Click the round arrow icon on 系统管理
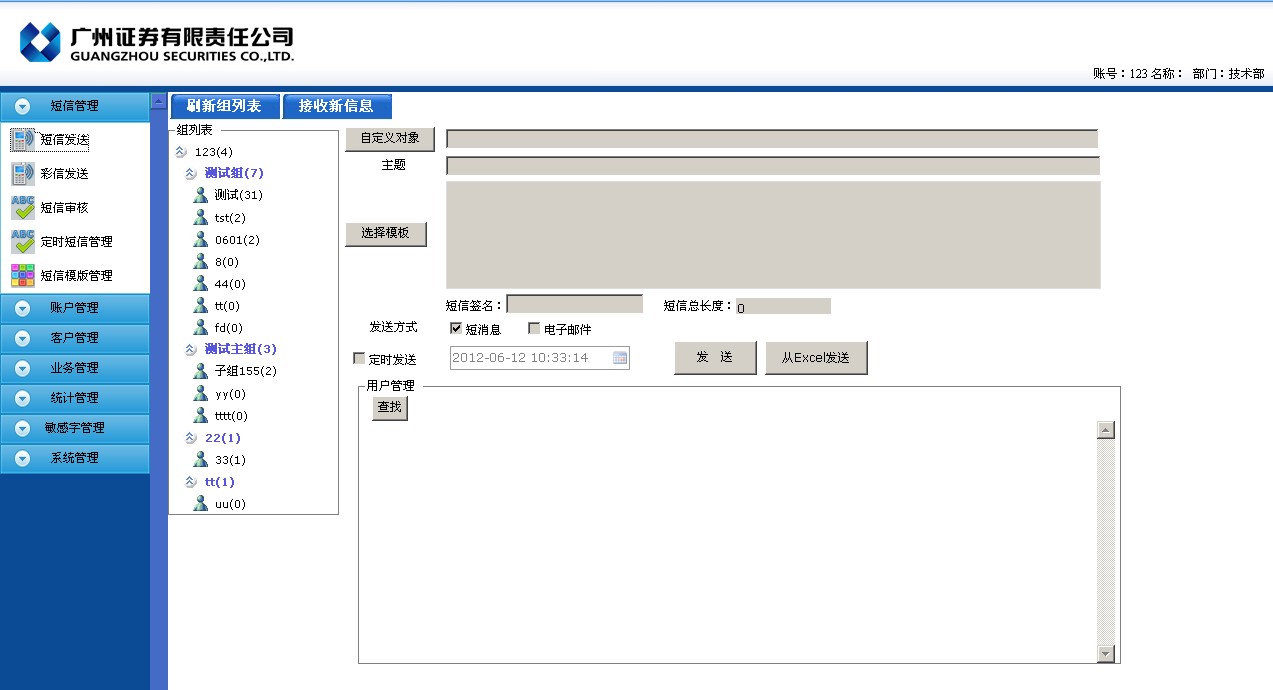Screen dimensions: 1273x690 pyautogui.click(x=22, y=458)
